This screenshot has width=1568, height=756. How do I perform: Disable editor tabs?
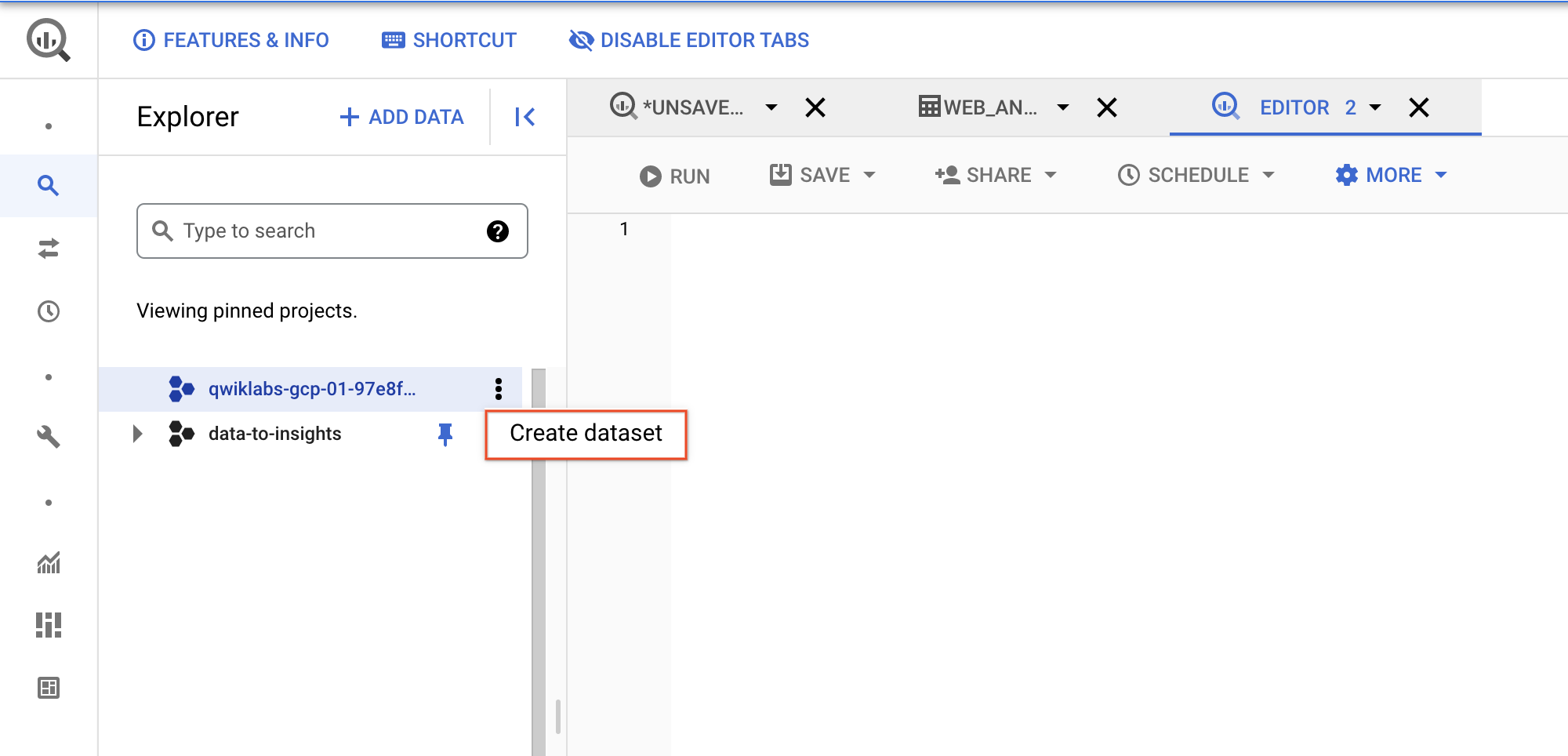point(689,40)
